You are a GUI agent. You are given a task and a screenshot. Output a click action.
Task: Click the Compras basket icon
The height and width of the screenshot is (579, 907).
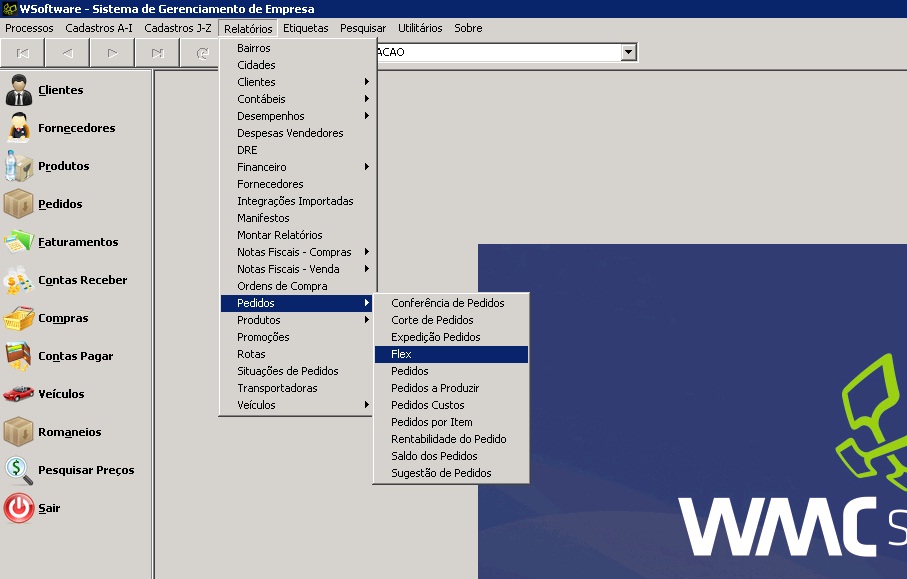click(19, 318)
